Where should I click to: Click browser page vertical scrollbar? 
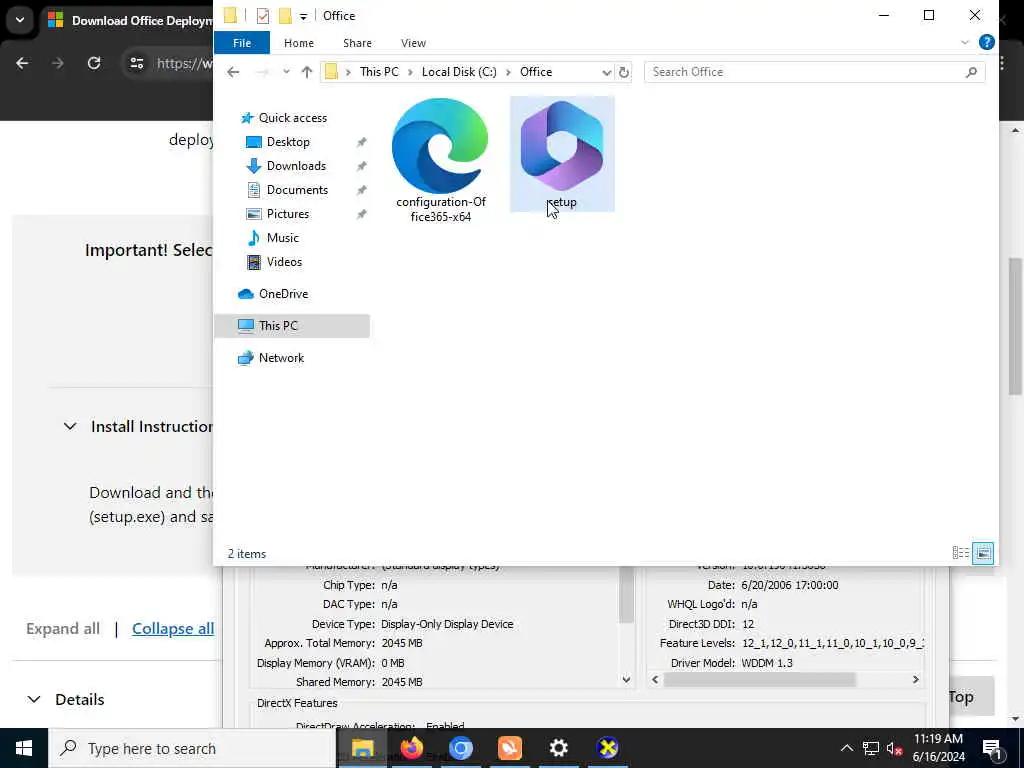click(1016, 327)
